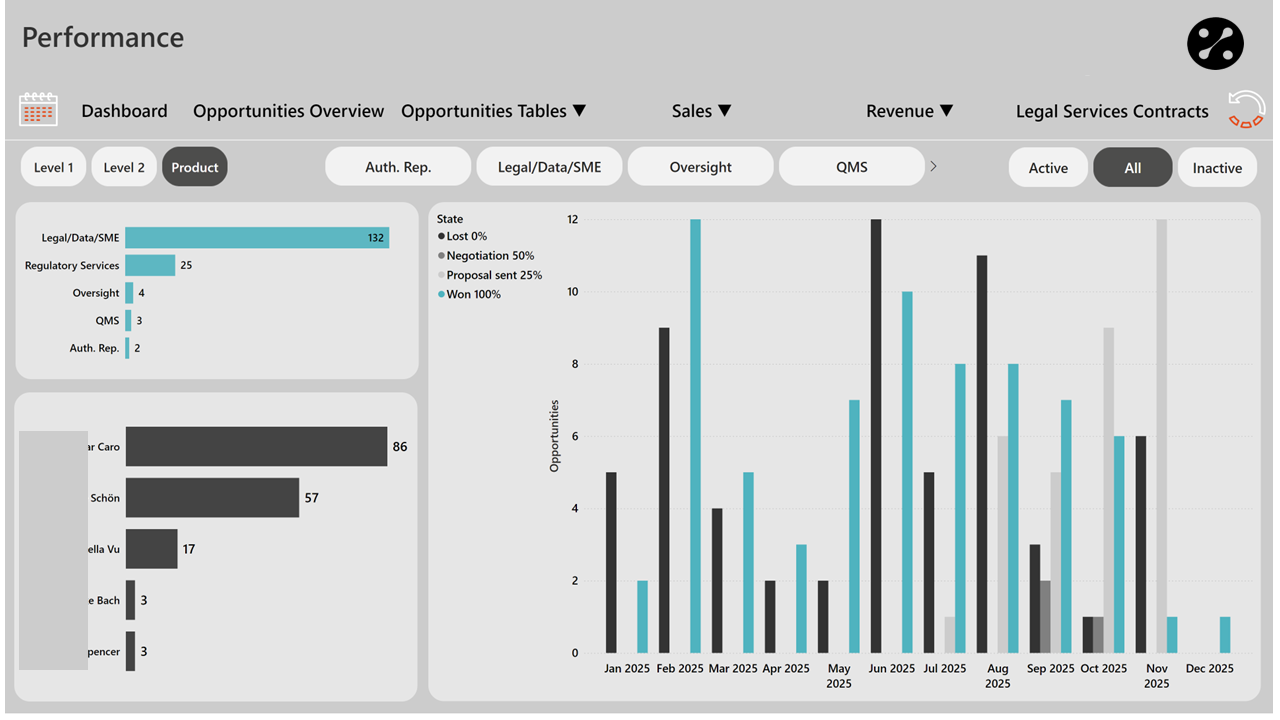1280x720 pixels.
Task: Click the Lost 0% legend item
Action: (x=466, y=237)
